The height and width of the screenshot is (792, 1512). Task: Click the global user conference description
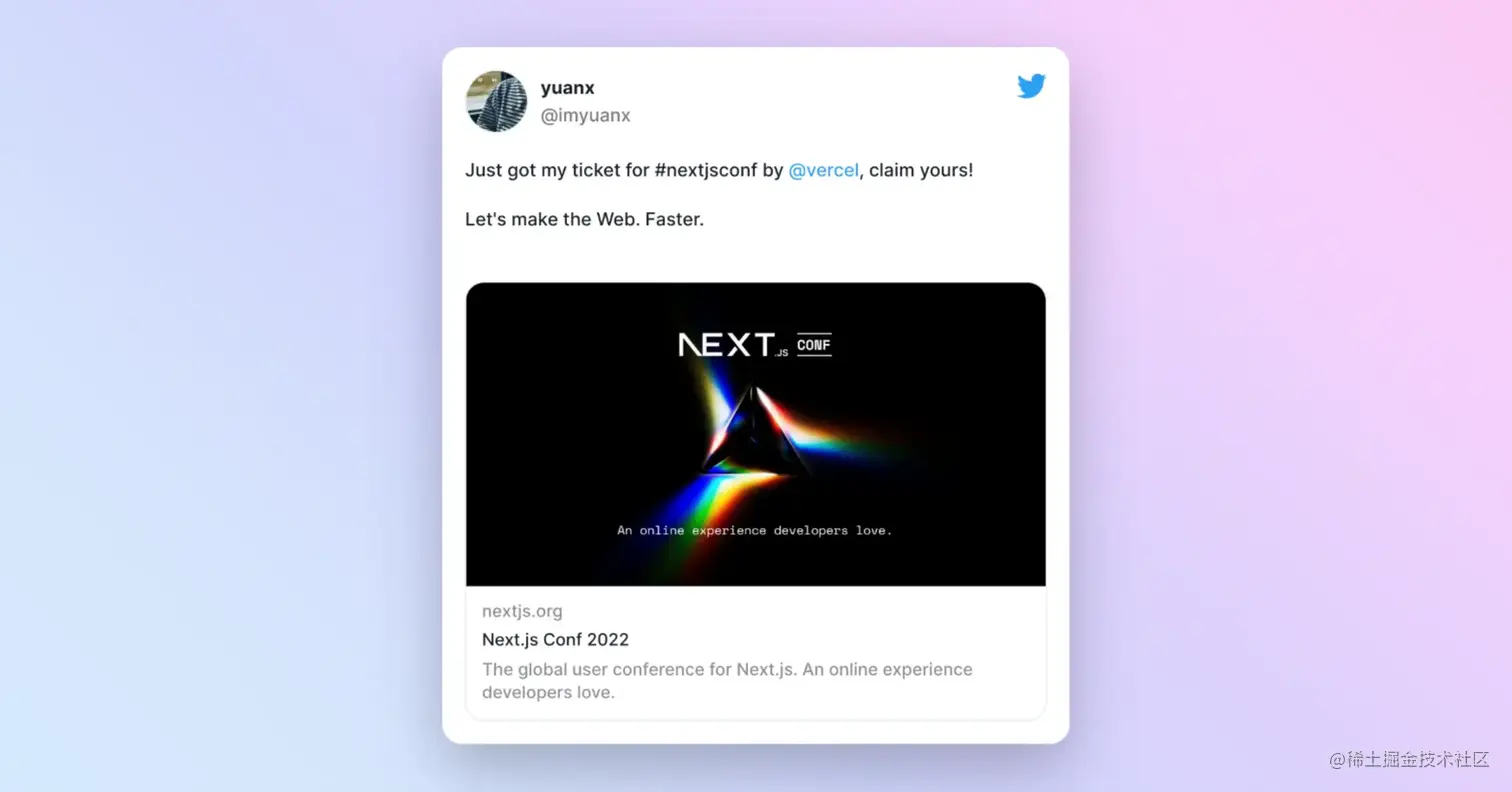[727, 680]
